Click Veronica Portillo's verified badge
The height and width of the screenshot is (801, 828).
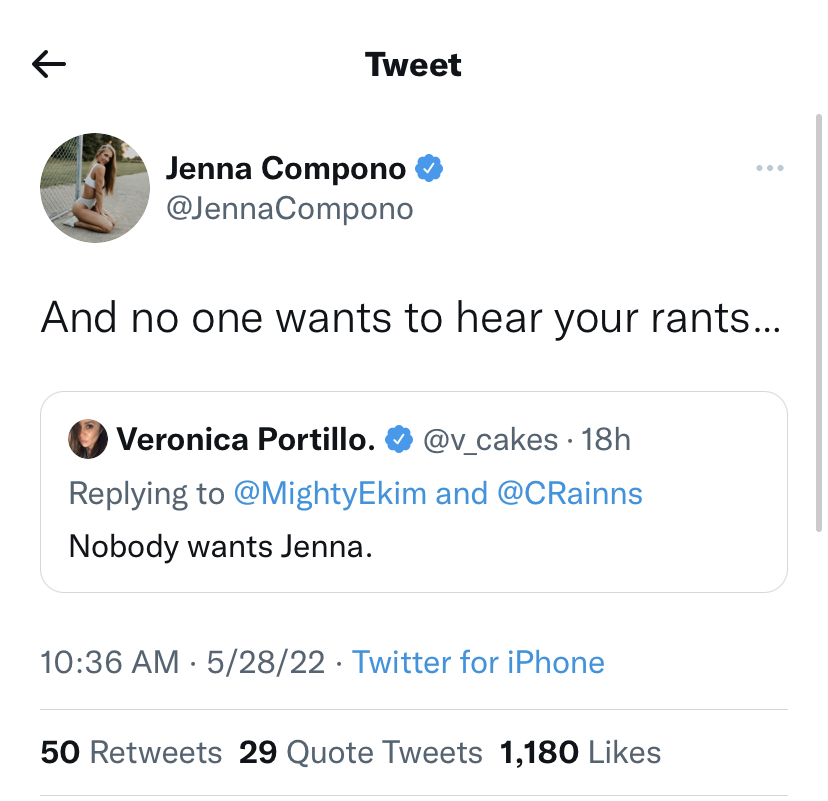(x=399, y=439)
